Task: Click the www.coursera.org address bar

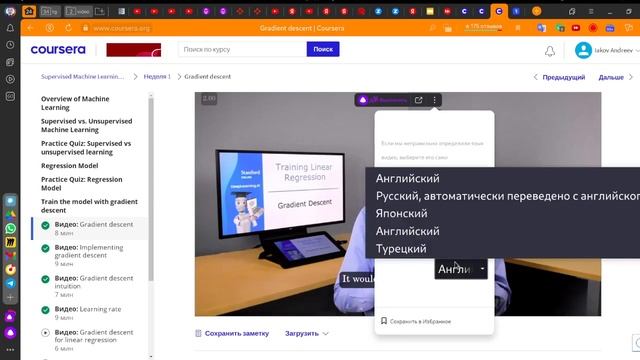Action: pos(122,28)
